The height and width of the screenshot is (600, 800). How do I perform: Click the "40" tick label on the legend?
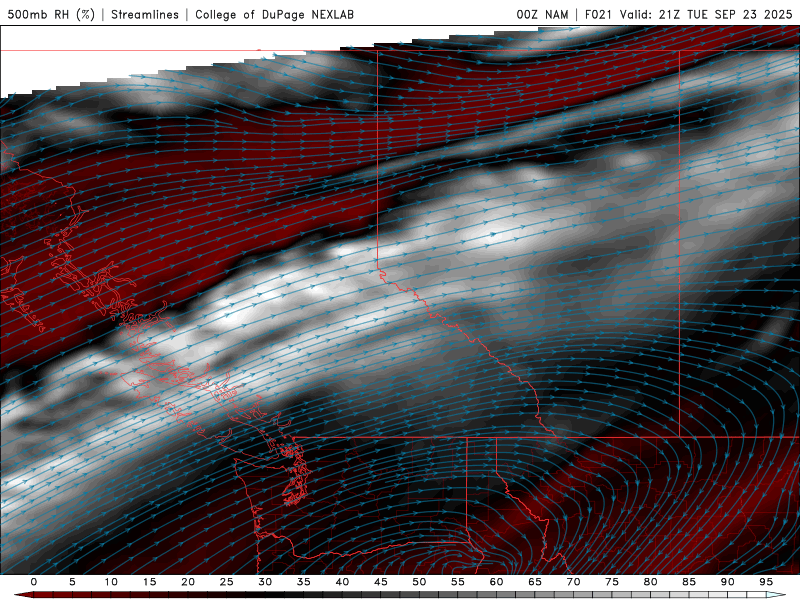pos(342,582)
